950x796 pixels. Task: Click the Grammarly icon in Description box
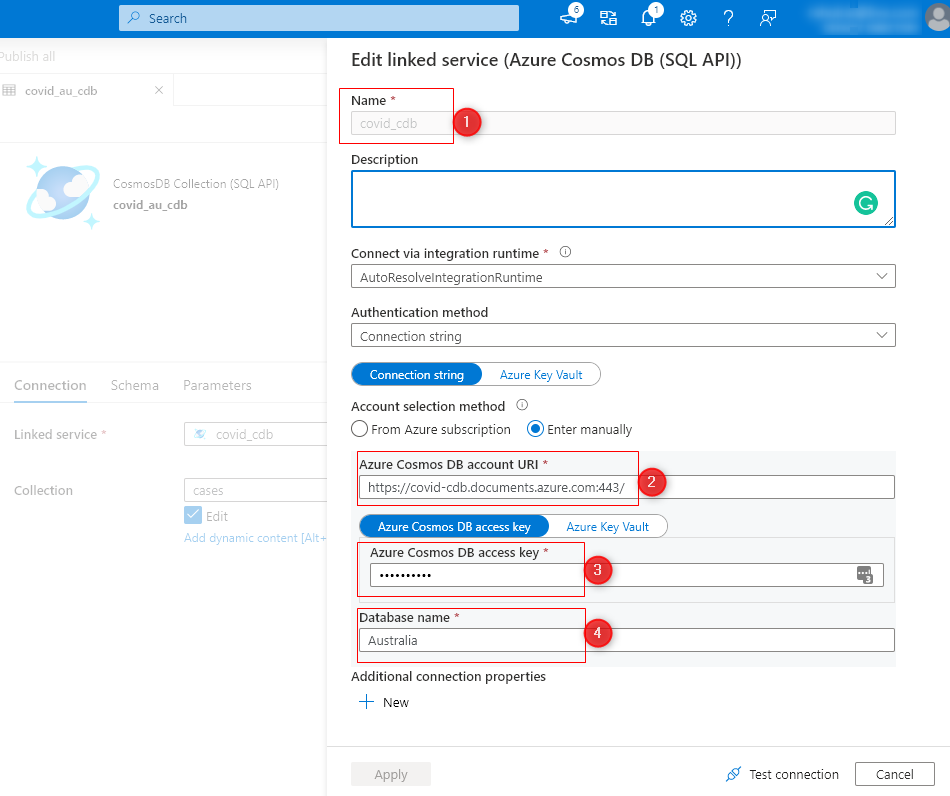click(866, 203)
